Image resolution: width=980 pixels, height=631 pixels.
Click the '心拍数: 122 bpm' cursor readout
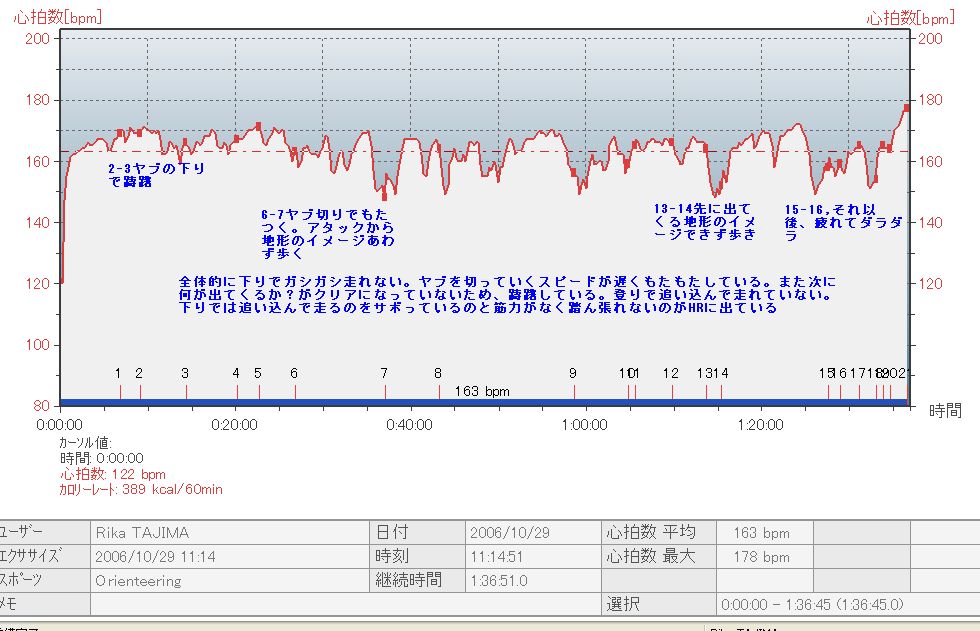coord(112,474)
